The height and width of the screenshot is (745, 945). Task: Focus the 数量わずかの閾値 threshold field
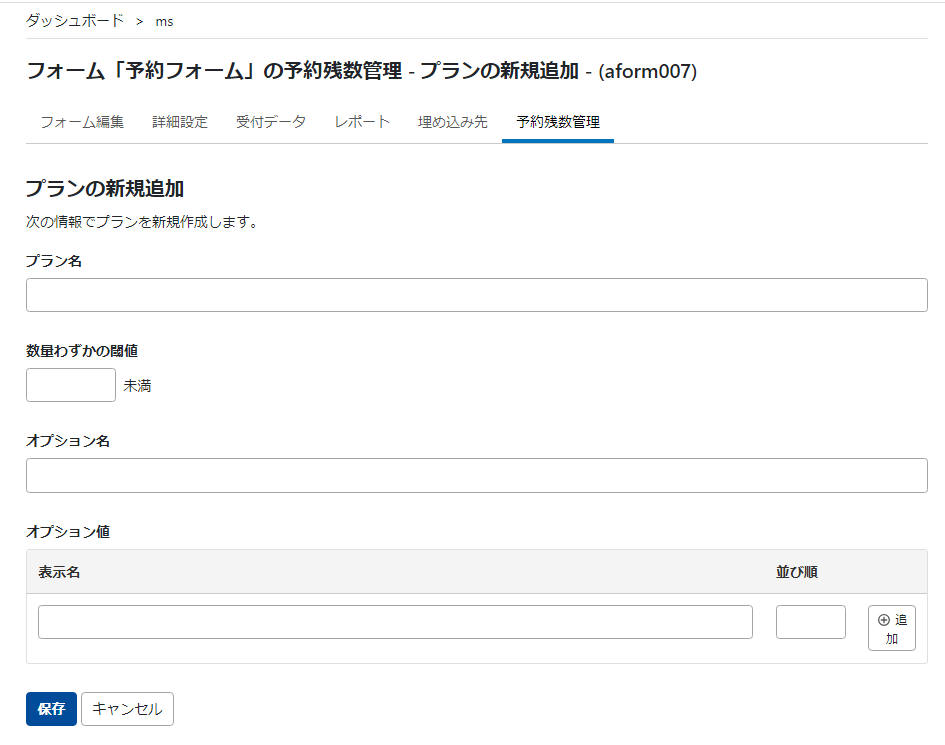70,385
